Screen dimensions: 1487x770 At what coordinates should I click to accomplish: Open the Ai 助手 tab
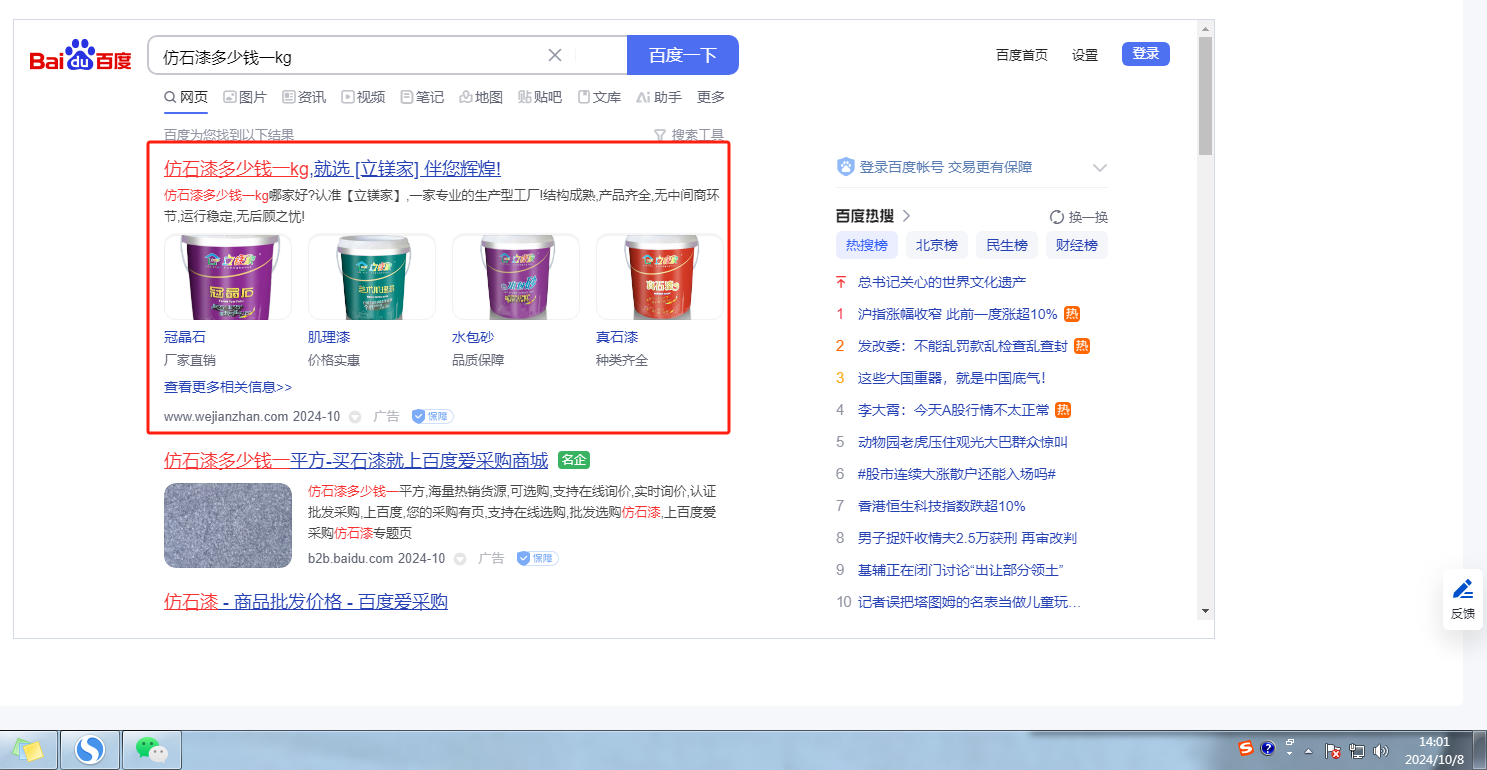pyautogui.click(x=659, y=97)
